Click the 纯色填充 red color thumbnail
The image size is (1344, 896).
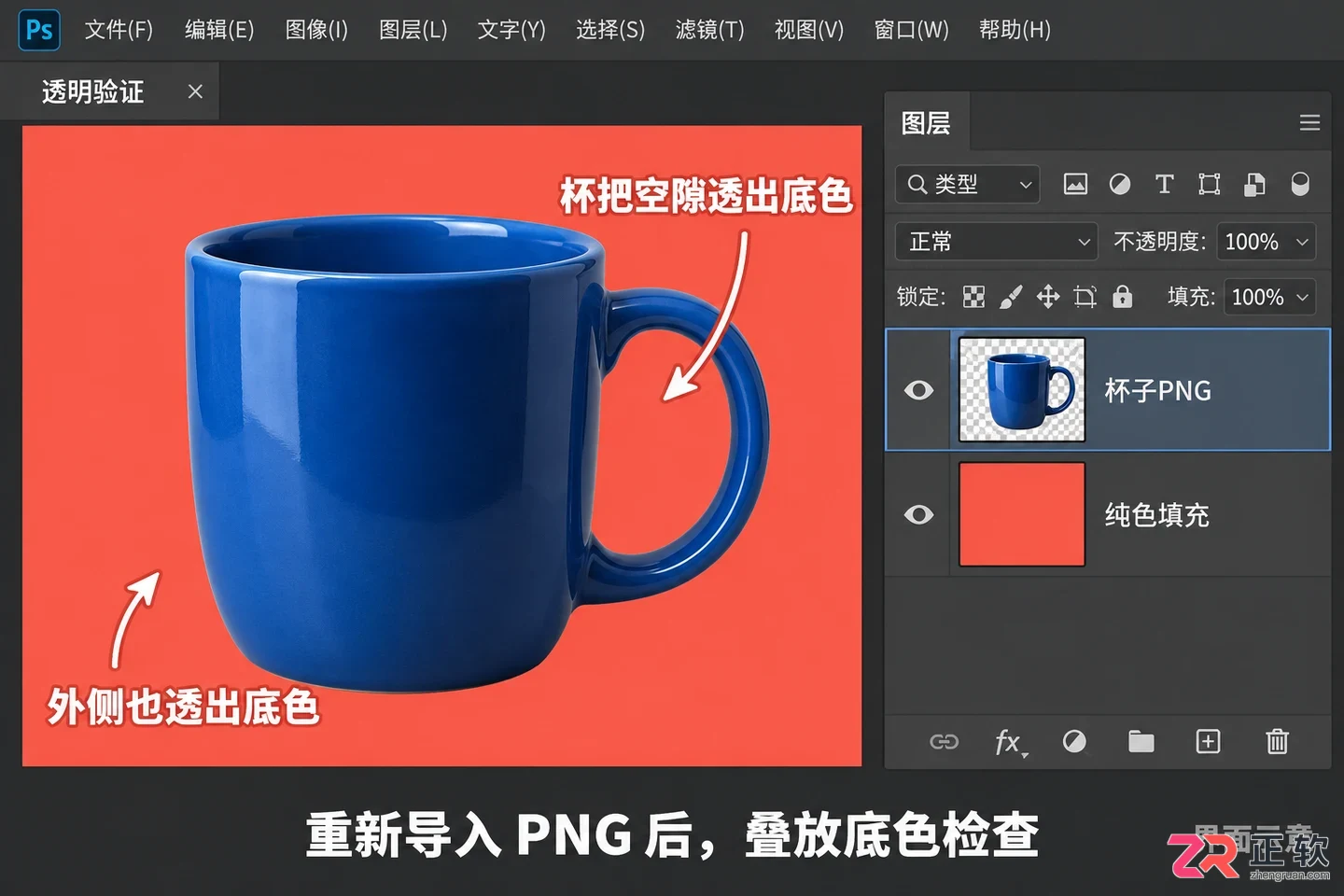(x=1022, y=514)
